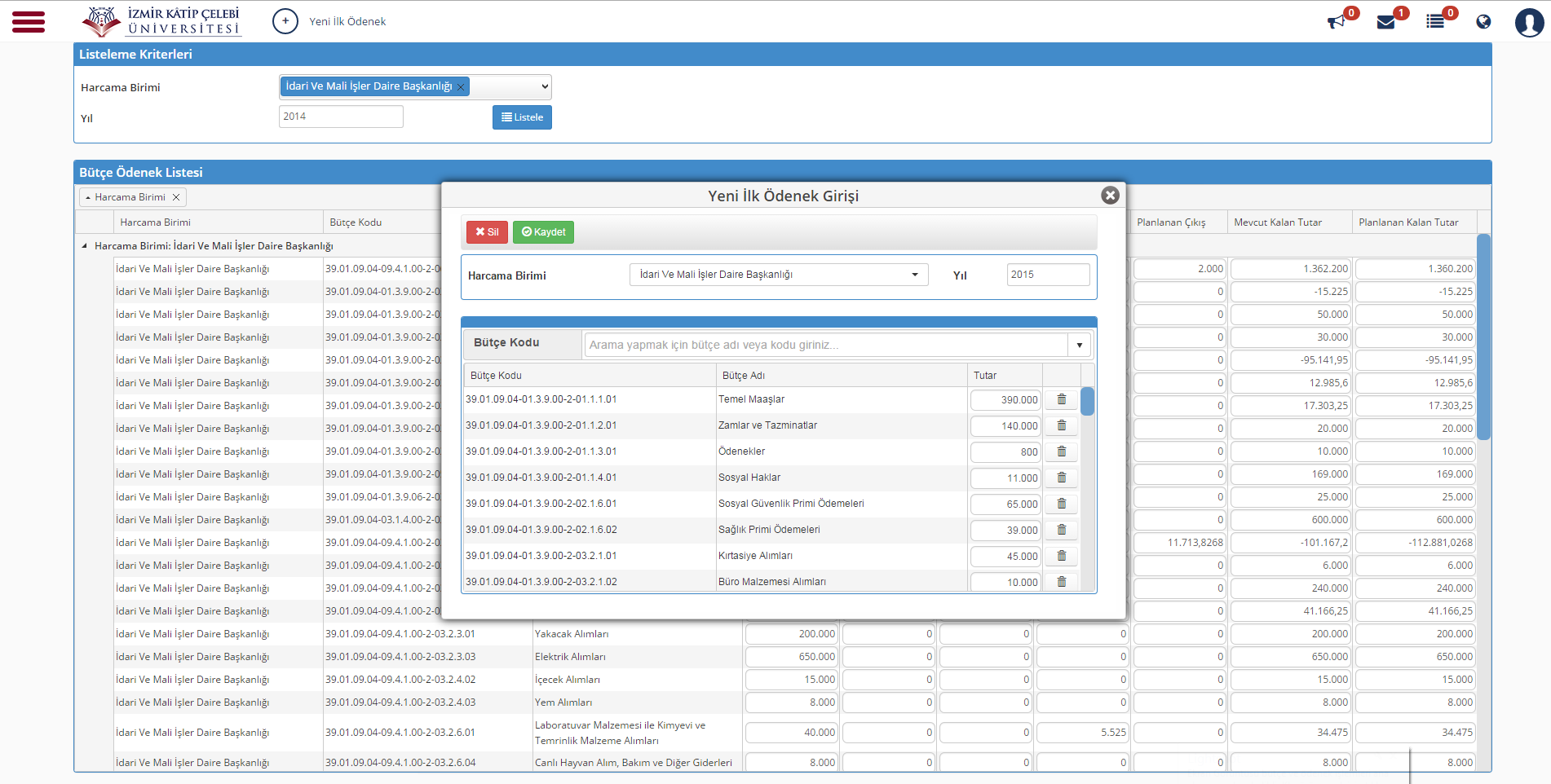Edit the Temel Maaşlar amount 390.000

coord(1005,400)
